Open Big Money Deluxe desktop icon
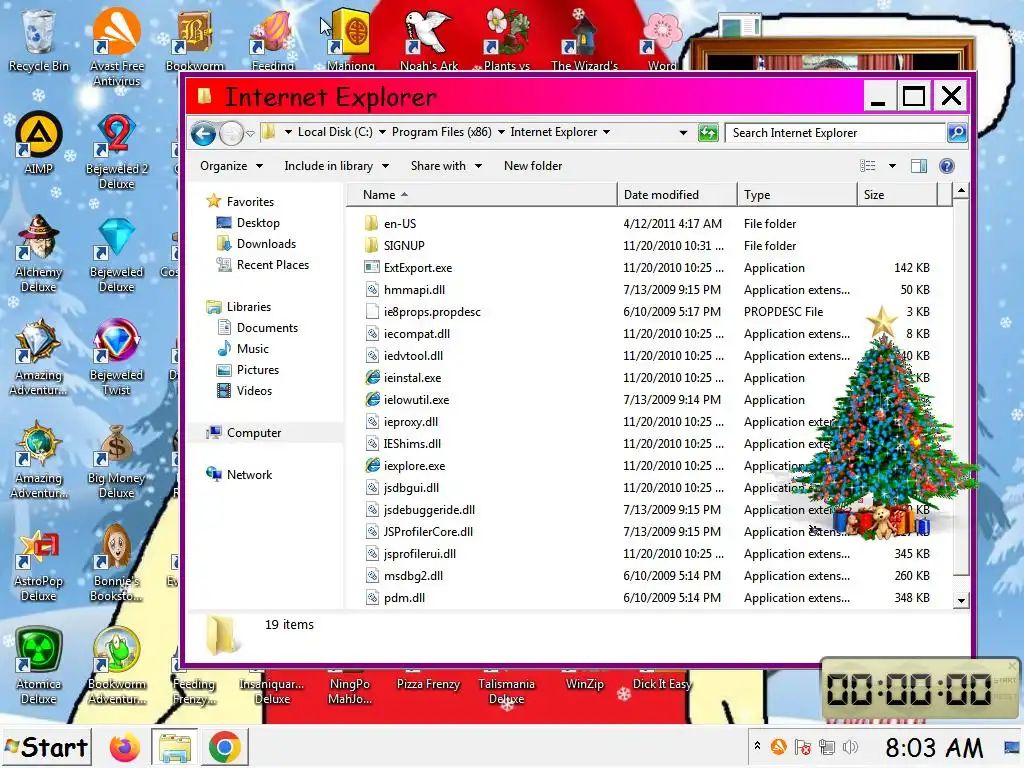 click(x=116, y=460)
